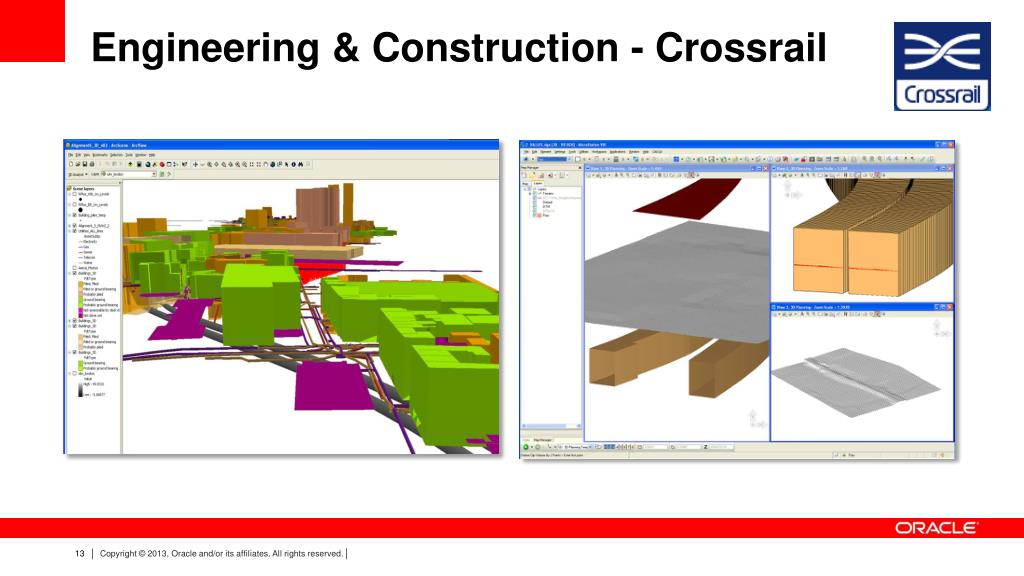The width and height of the screenshot is (1024, 576).
Task: Select the Navigate tool in ArcScene
Action: pyautogui.click(x=195, y=164)
